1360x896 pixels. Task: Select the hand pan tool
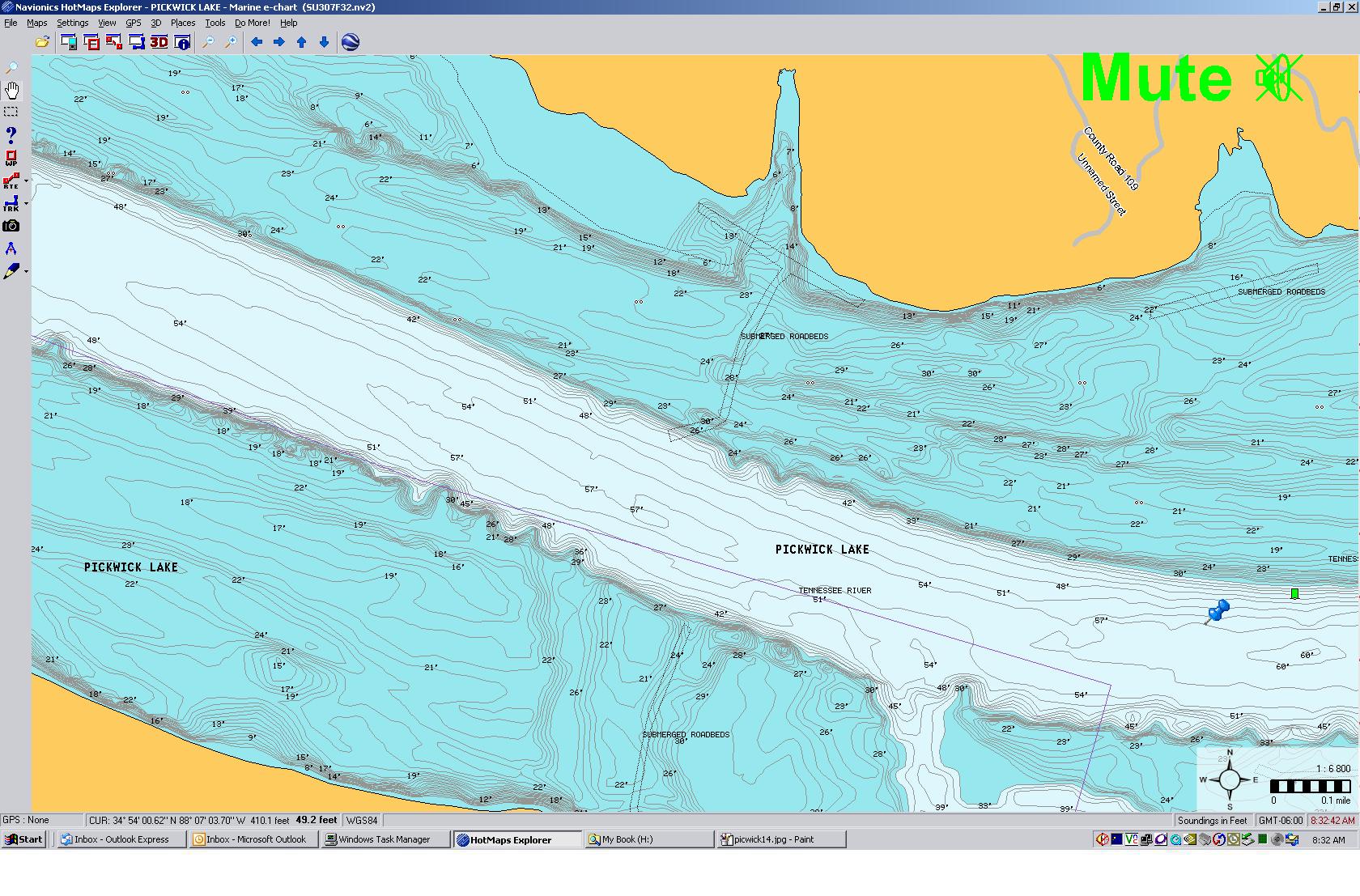point(11,90)
